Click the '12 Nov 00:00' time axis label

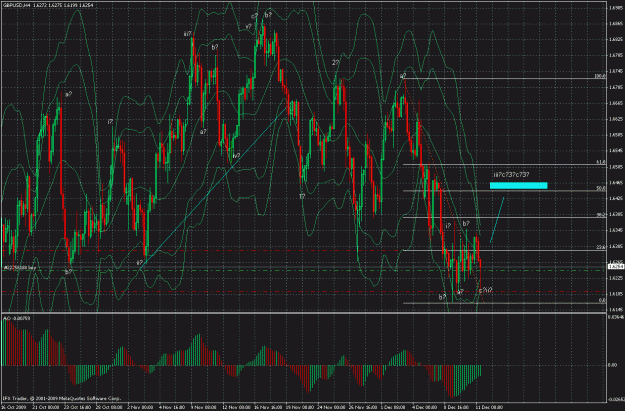(236, 407)
